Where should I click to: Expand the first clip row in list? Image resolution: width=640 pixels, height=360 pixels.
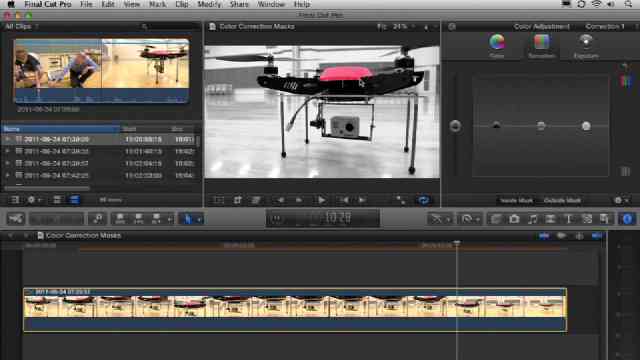(x=7, y=140)
